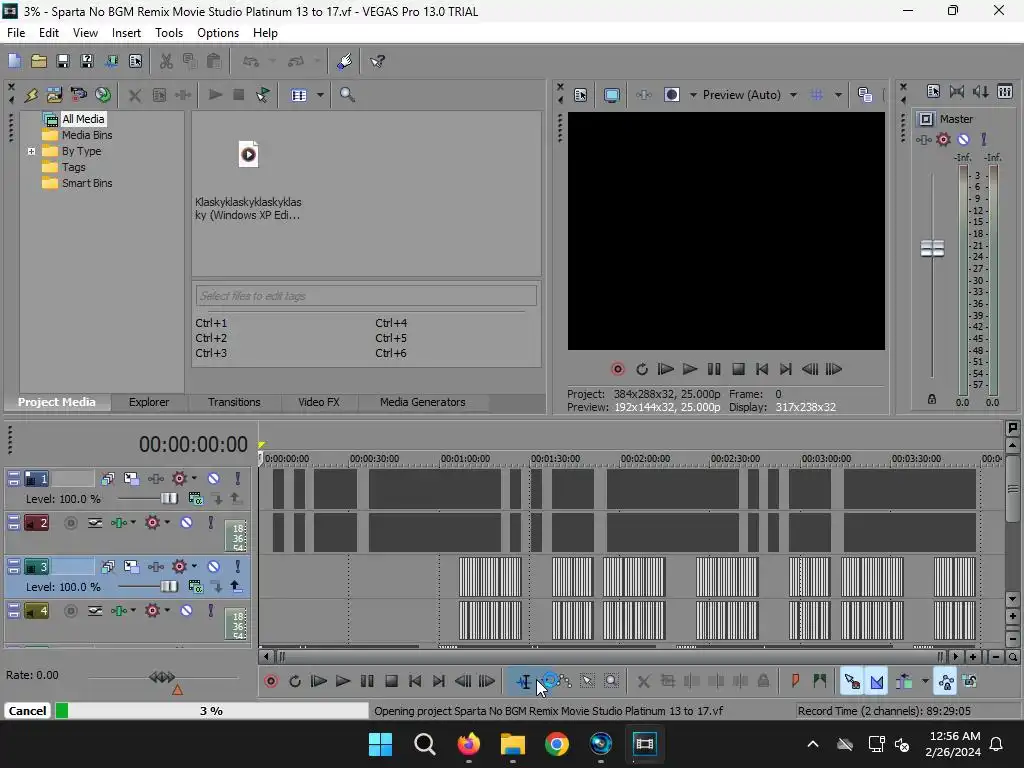The image size is (1024, 768).
Task: Toggle Automatic Crossfades button
Action: pyautogui.click(x=876, y=681)
